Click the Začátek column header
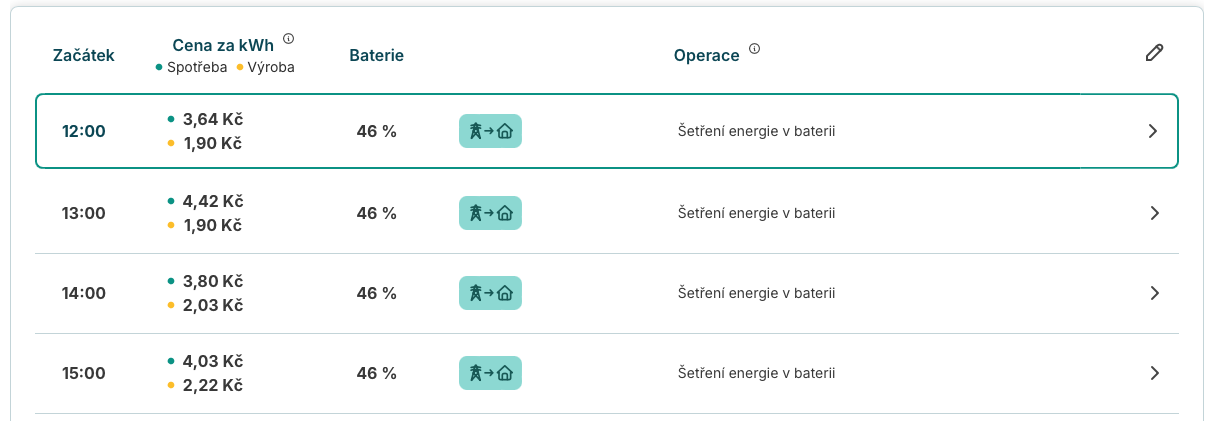 coord(84,55)
